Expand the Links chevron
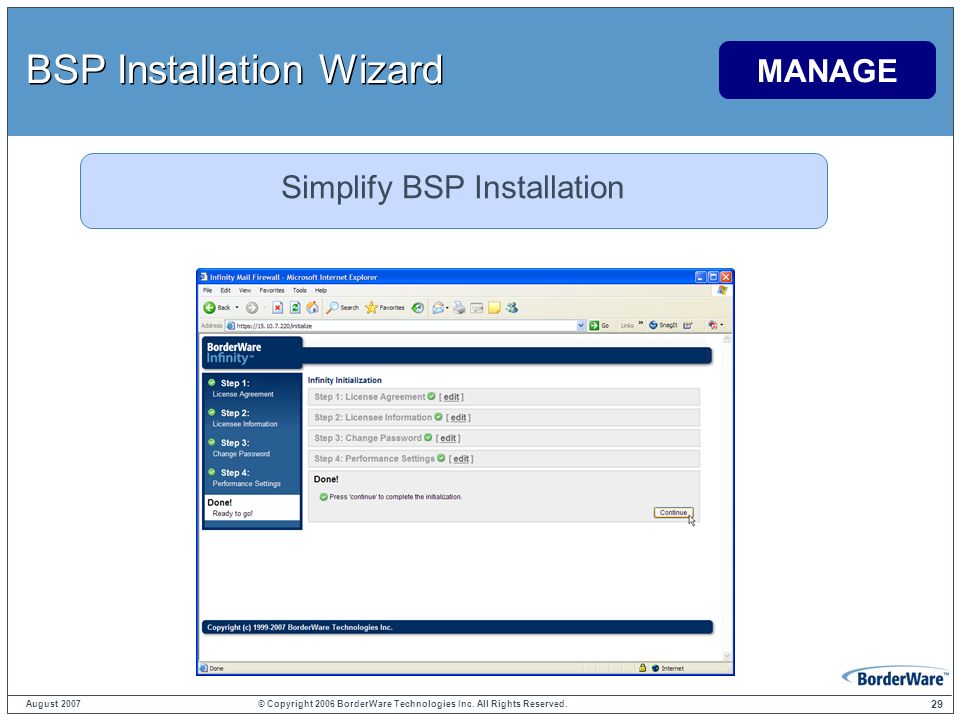 click(641, 323)
